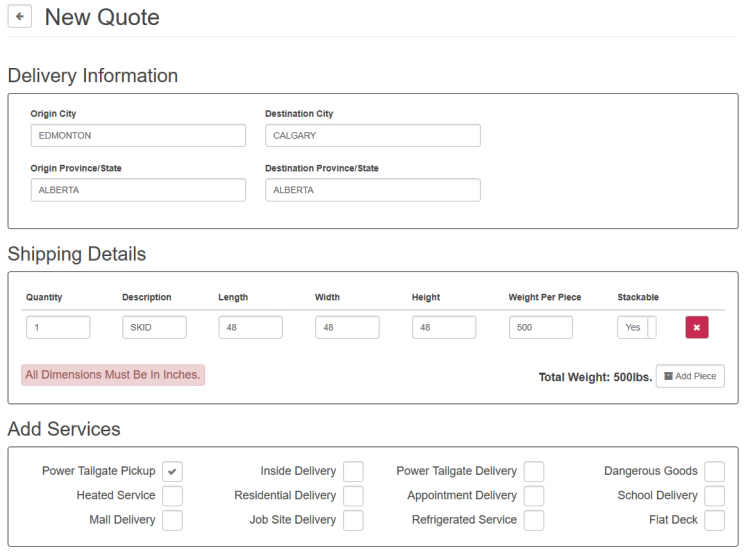Mark shipment as Dangerous Goods
Screen dimensions: 750x555
click(714, 471)
